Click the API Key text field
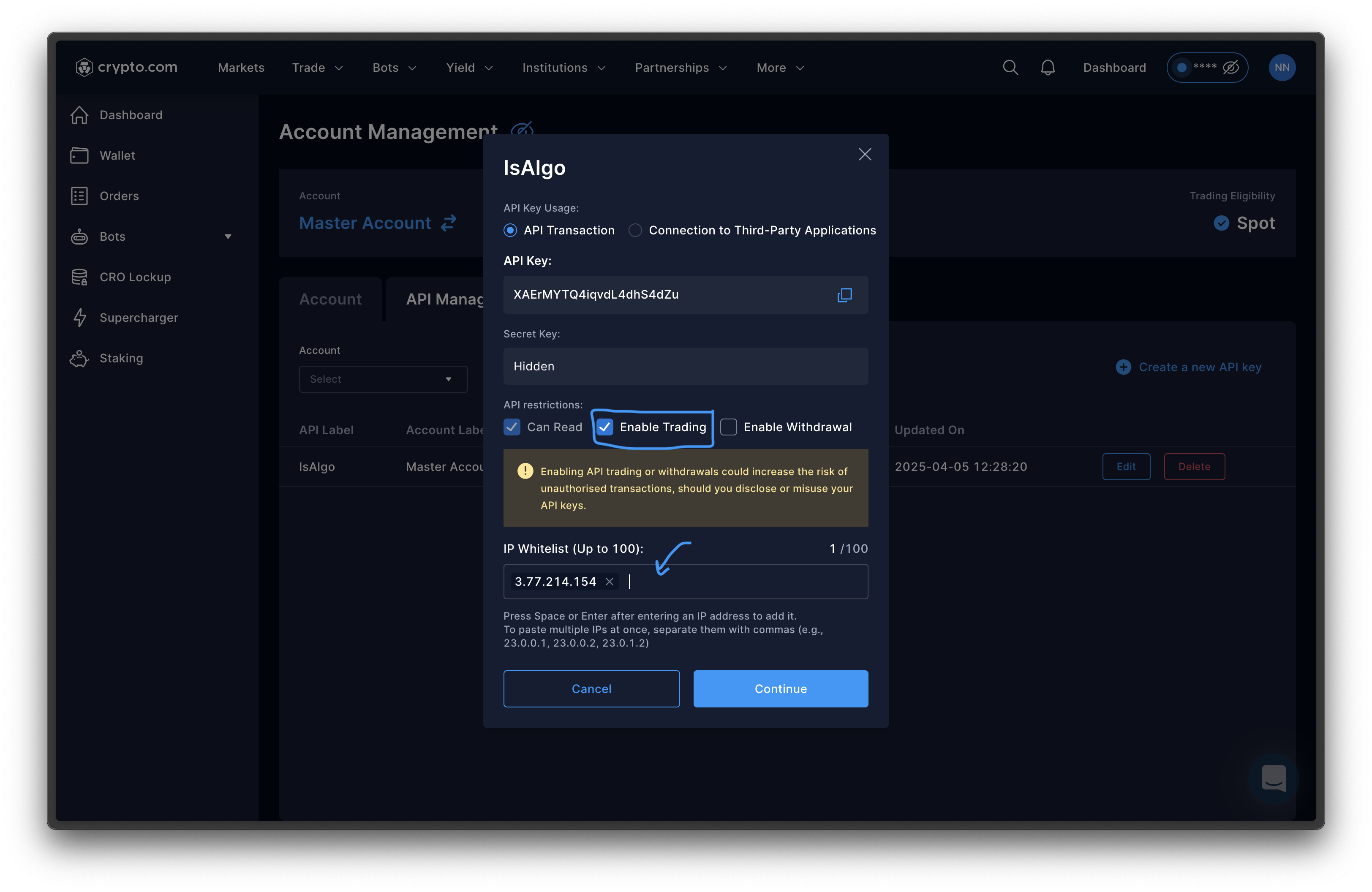The image size is (1372, 892). tap(686, 295)
